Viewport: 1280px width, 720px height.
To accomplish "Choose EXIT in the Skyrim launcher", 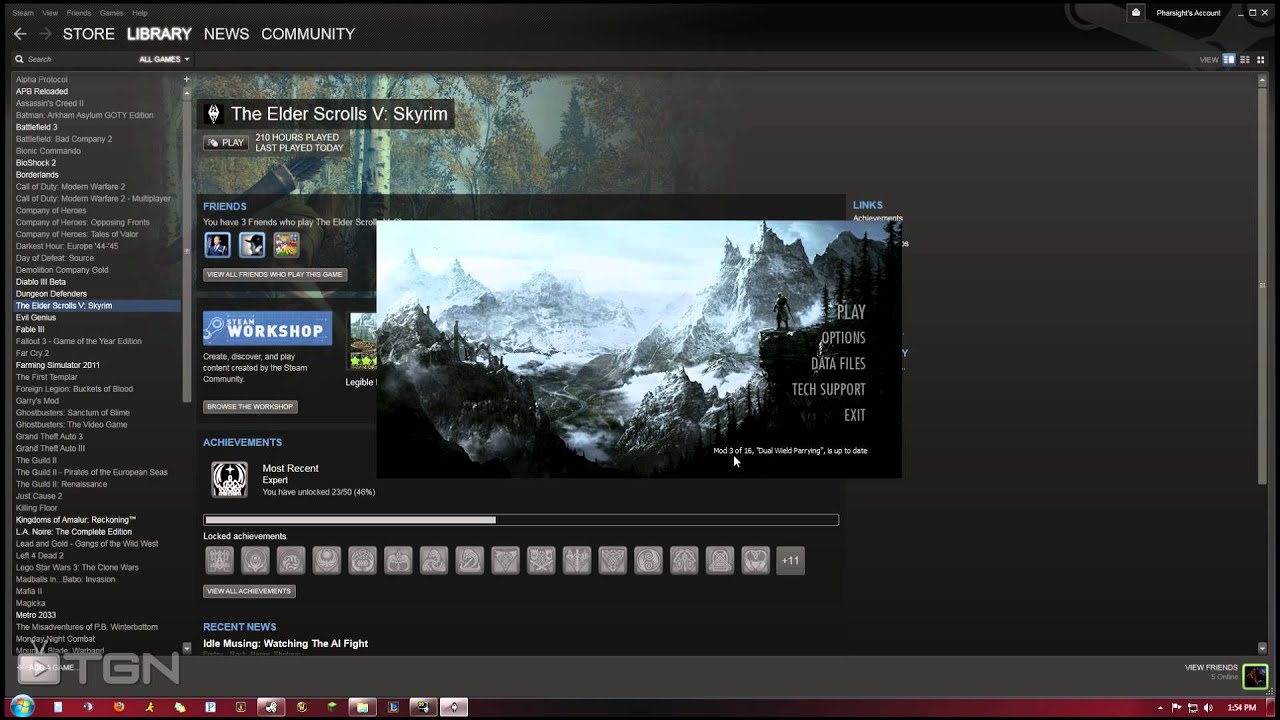I will click(x=854, y=415).
